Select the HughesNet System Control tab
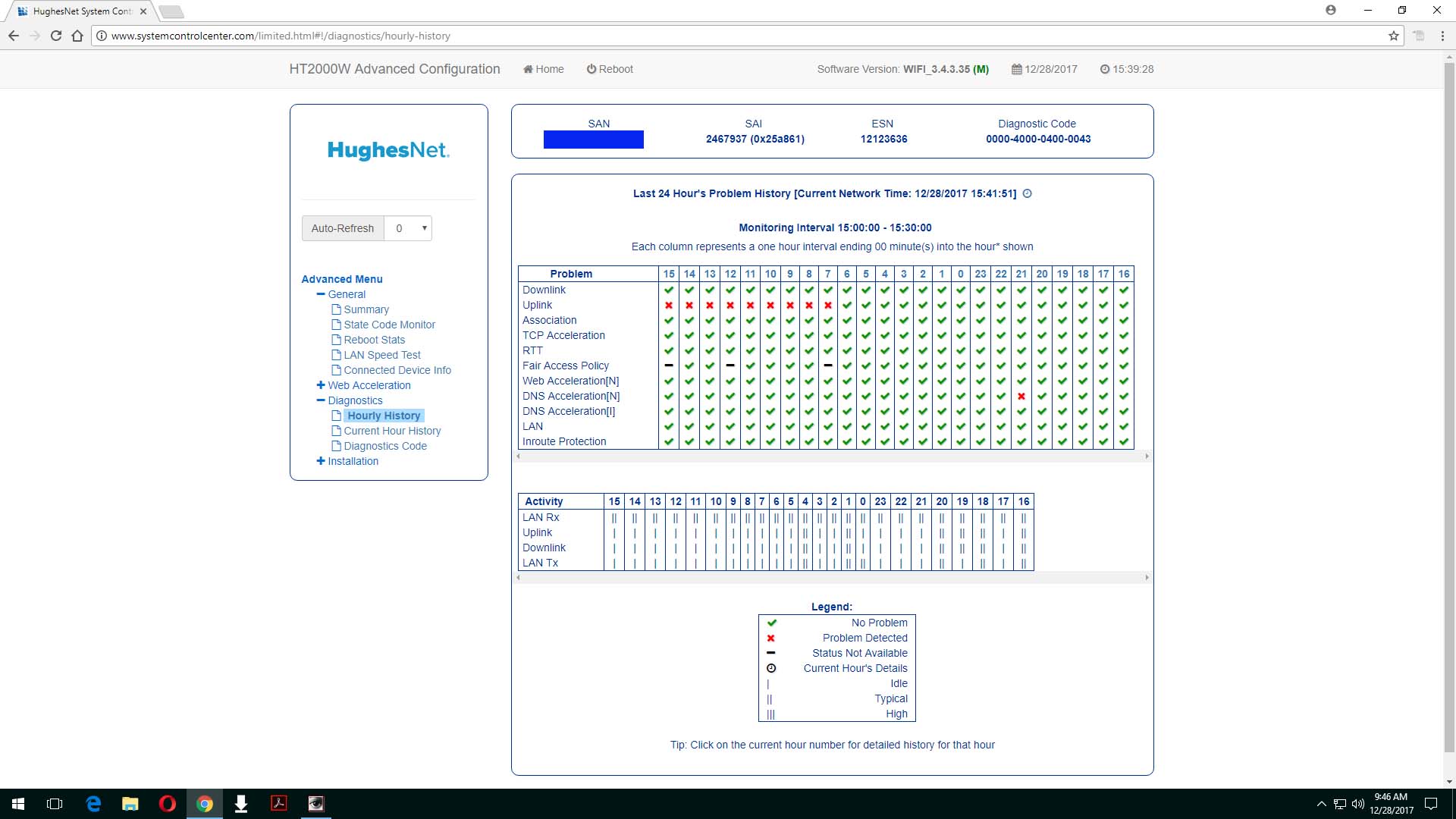Screen dimensions: 1456x819 pyautogui.click(x=82, y=11)
